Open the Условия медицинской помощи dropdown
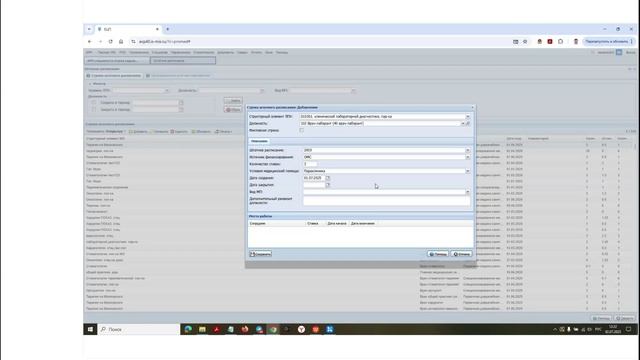 (x=468, y=171)
